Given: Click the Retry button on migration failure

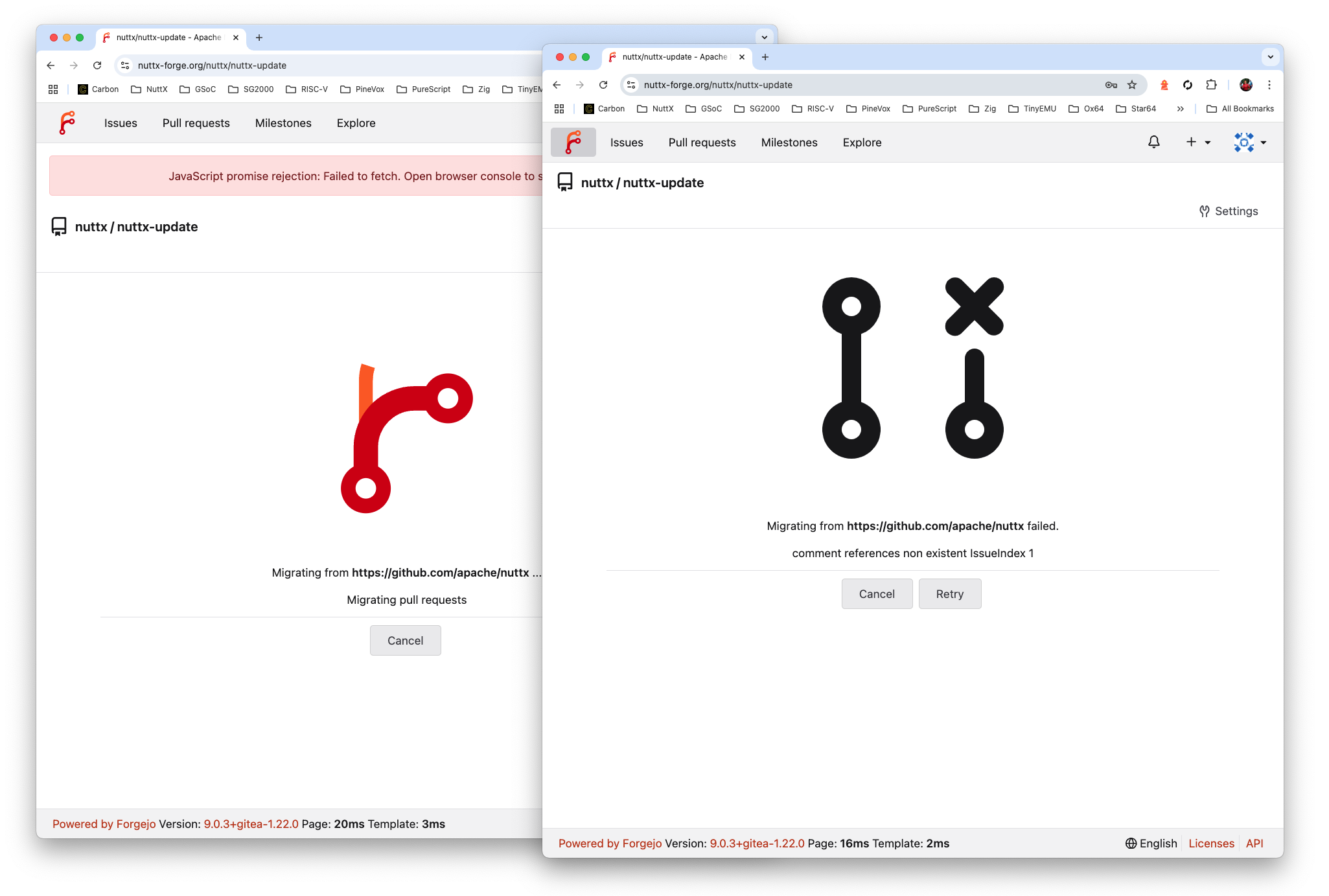Looking at the screenshot, I should (948, 593).
